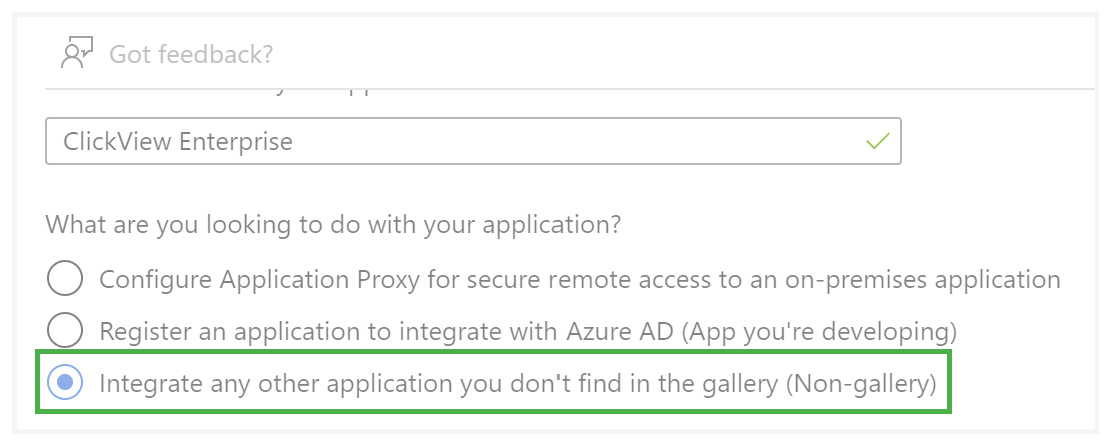The image size is (1115, 444).
Task: Open the Got feedback? link
Action: tap(191, 54)
